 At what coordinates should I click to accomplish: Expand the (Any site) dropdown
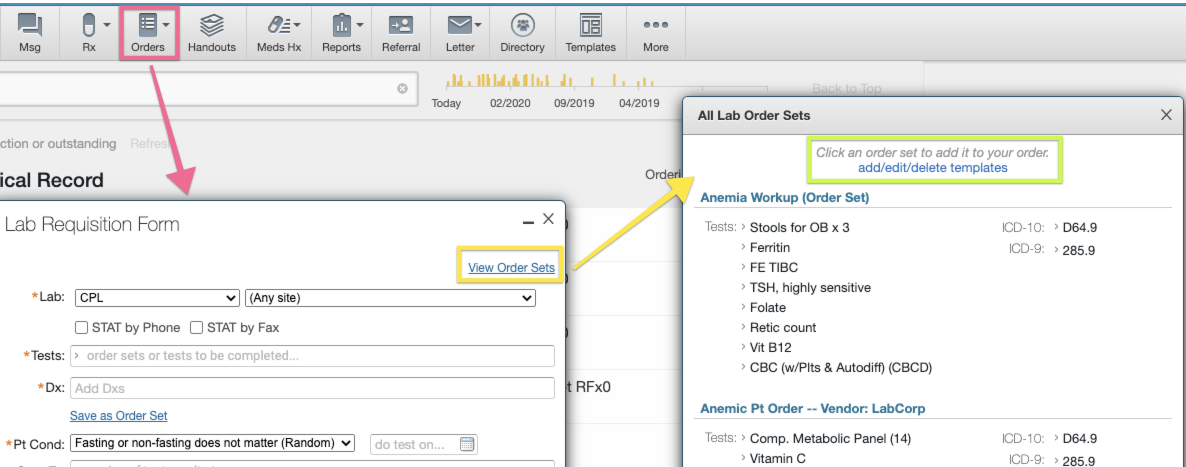390,298
